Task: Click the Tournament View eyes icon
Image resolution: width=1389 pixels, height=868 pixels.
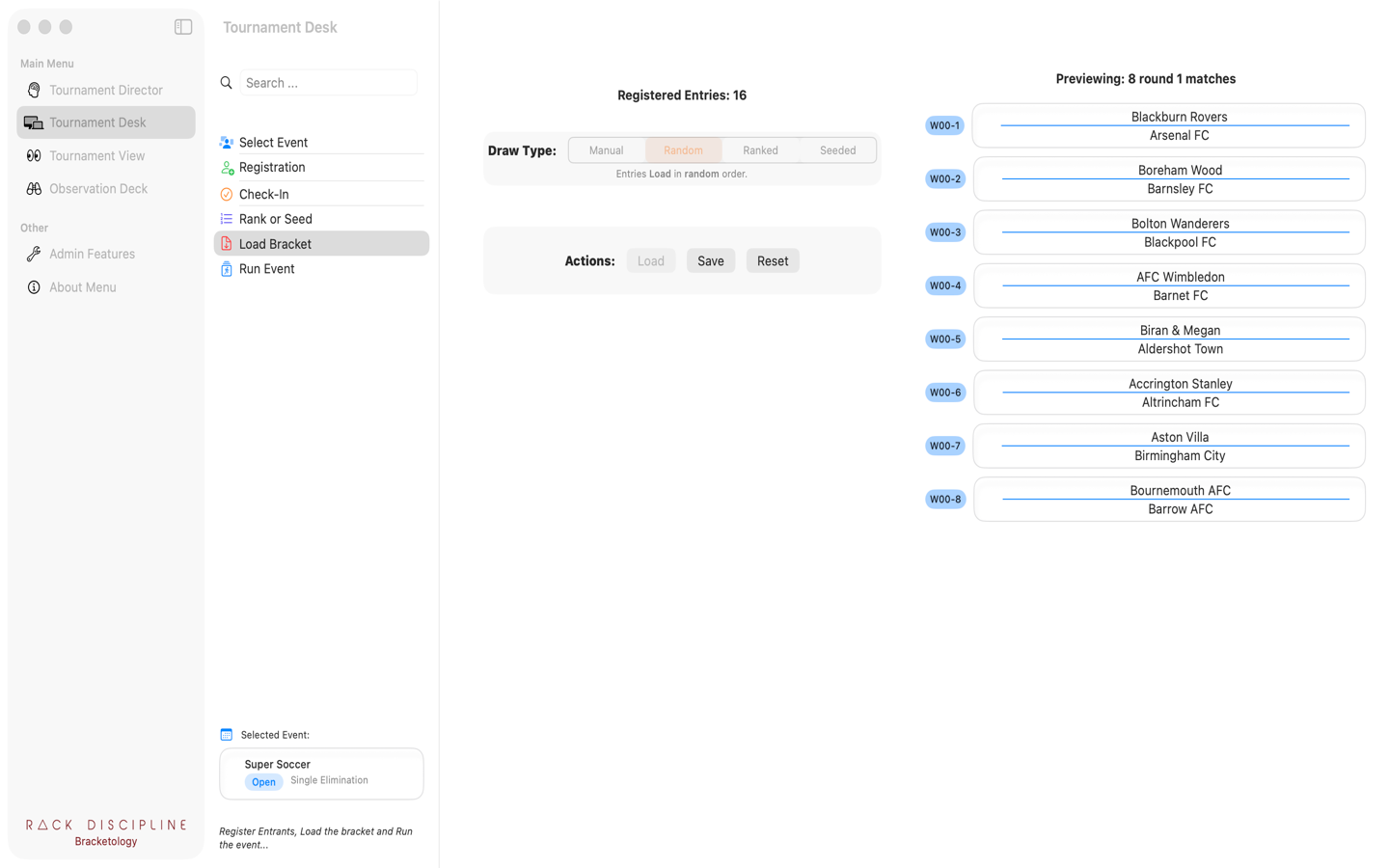Action: tap(34, 155)
